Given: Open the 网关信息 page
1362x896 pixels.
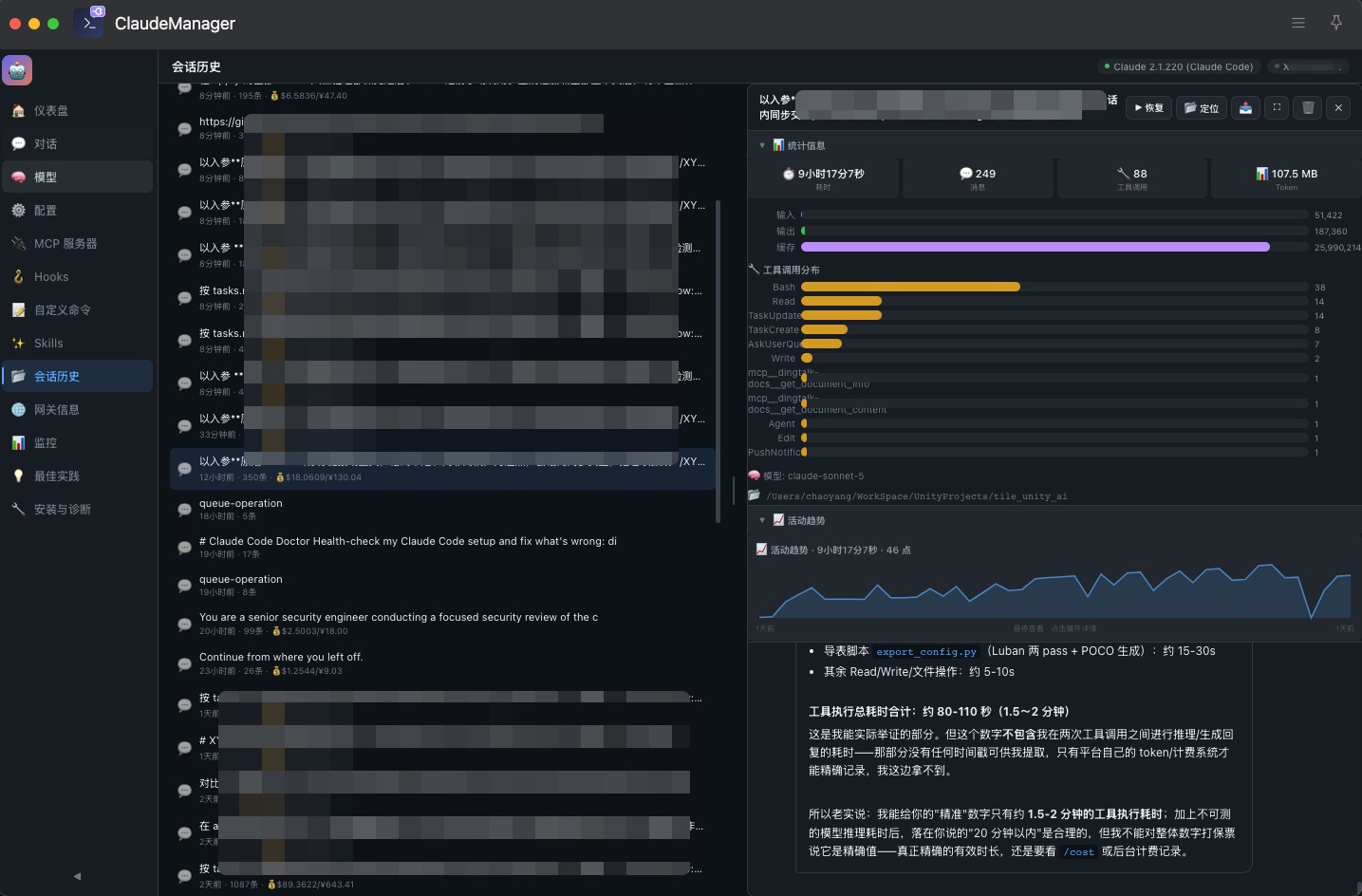Looking at the screenshot, I should (x=77, y=410).
